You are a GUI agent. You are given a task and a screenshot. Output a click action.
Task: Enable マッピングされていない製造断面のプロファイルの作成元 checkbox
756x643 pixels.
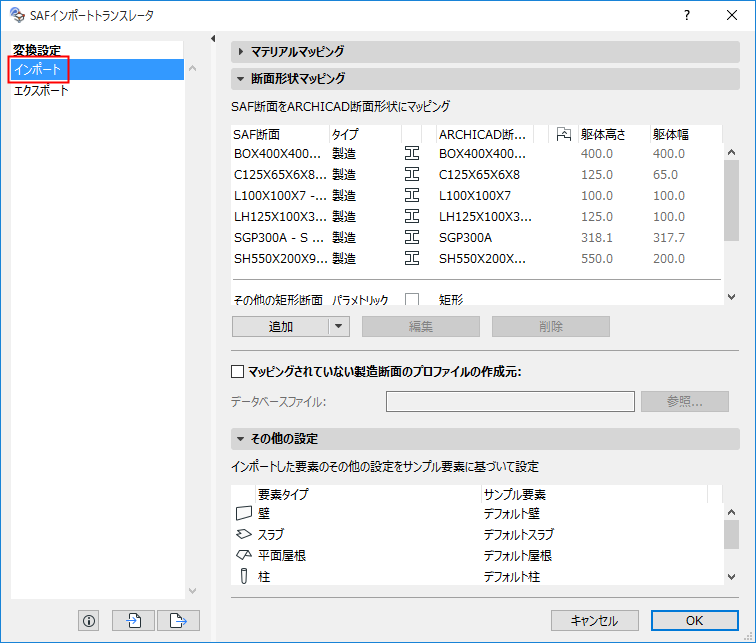(237, 372)
